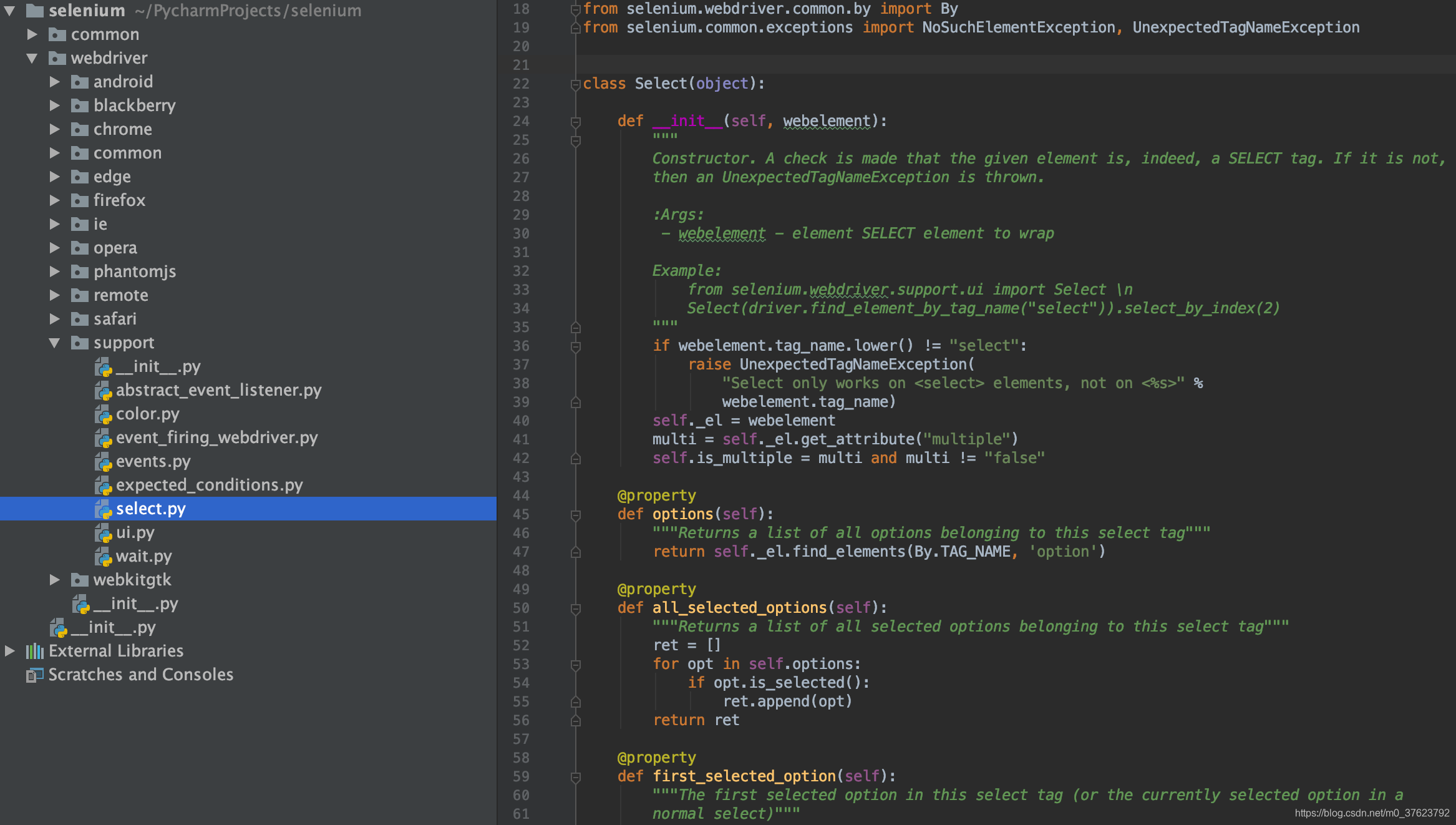Image resolution: width=1456 pixels, height=825 pixels.
Task: Click the chrome folder icon
Action: 79,129
